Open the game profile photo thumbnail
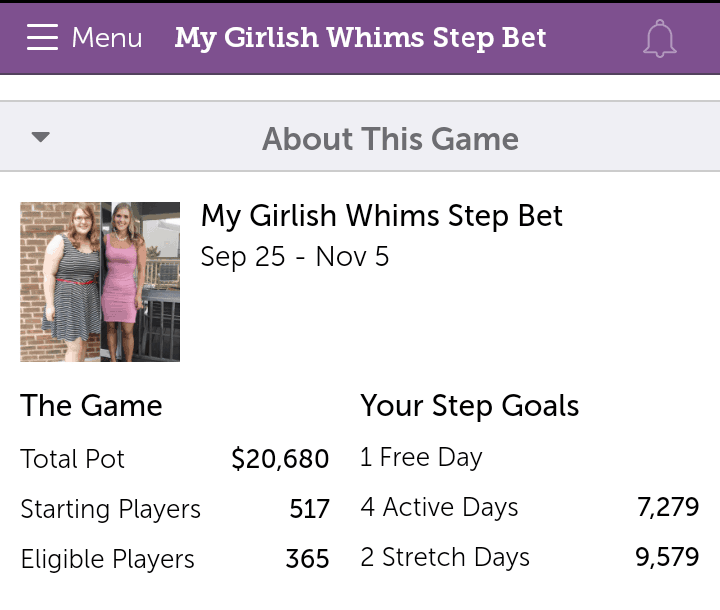Screen dimensions: 720x610 click(x=100, y=282)
